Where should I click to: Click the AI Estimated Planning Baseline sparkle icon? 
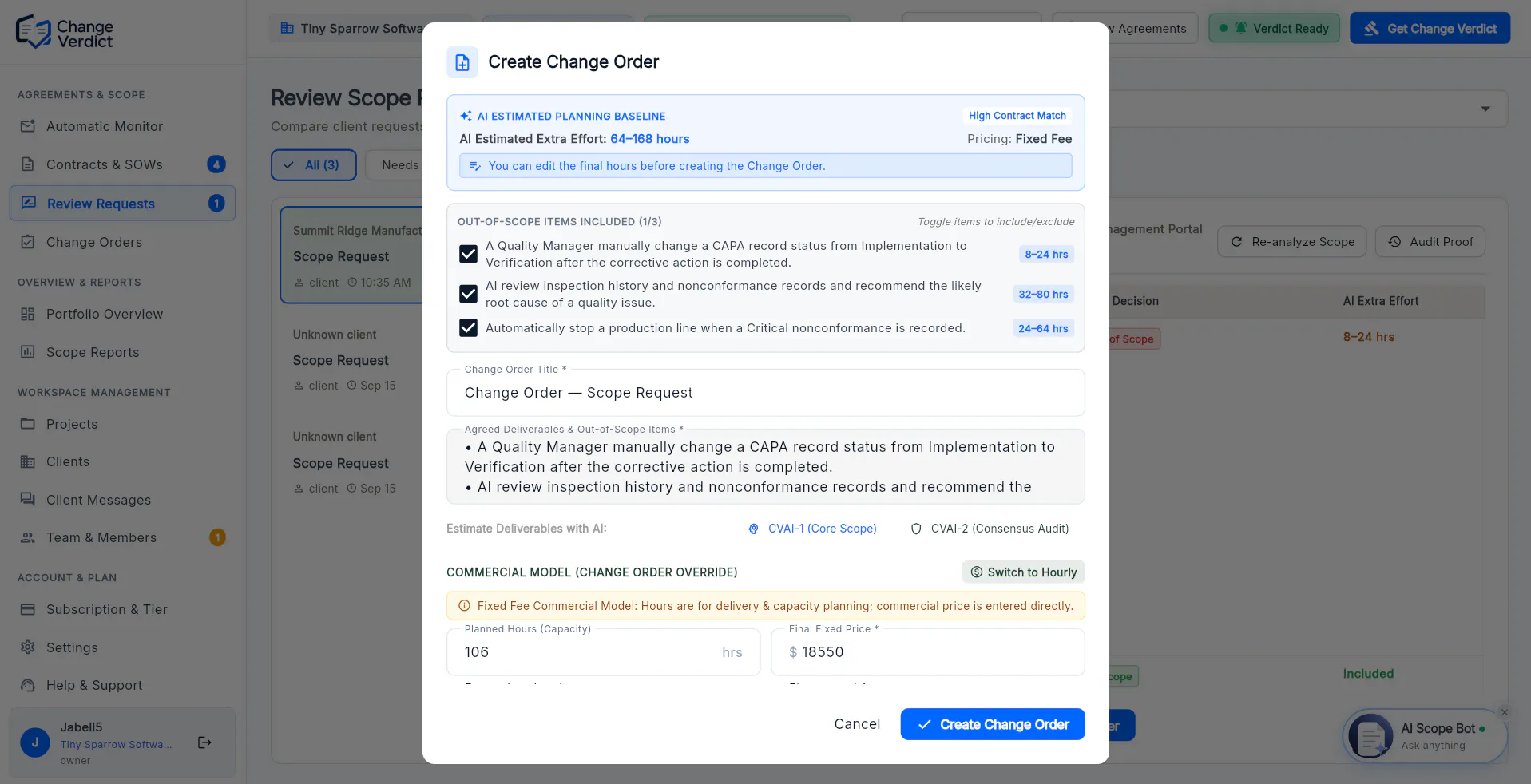pyautogui.click(x=466, y=116)
